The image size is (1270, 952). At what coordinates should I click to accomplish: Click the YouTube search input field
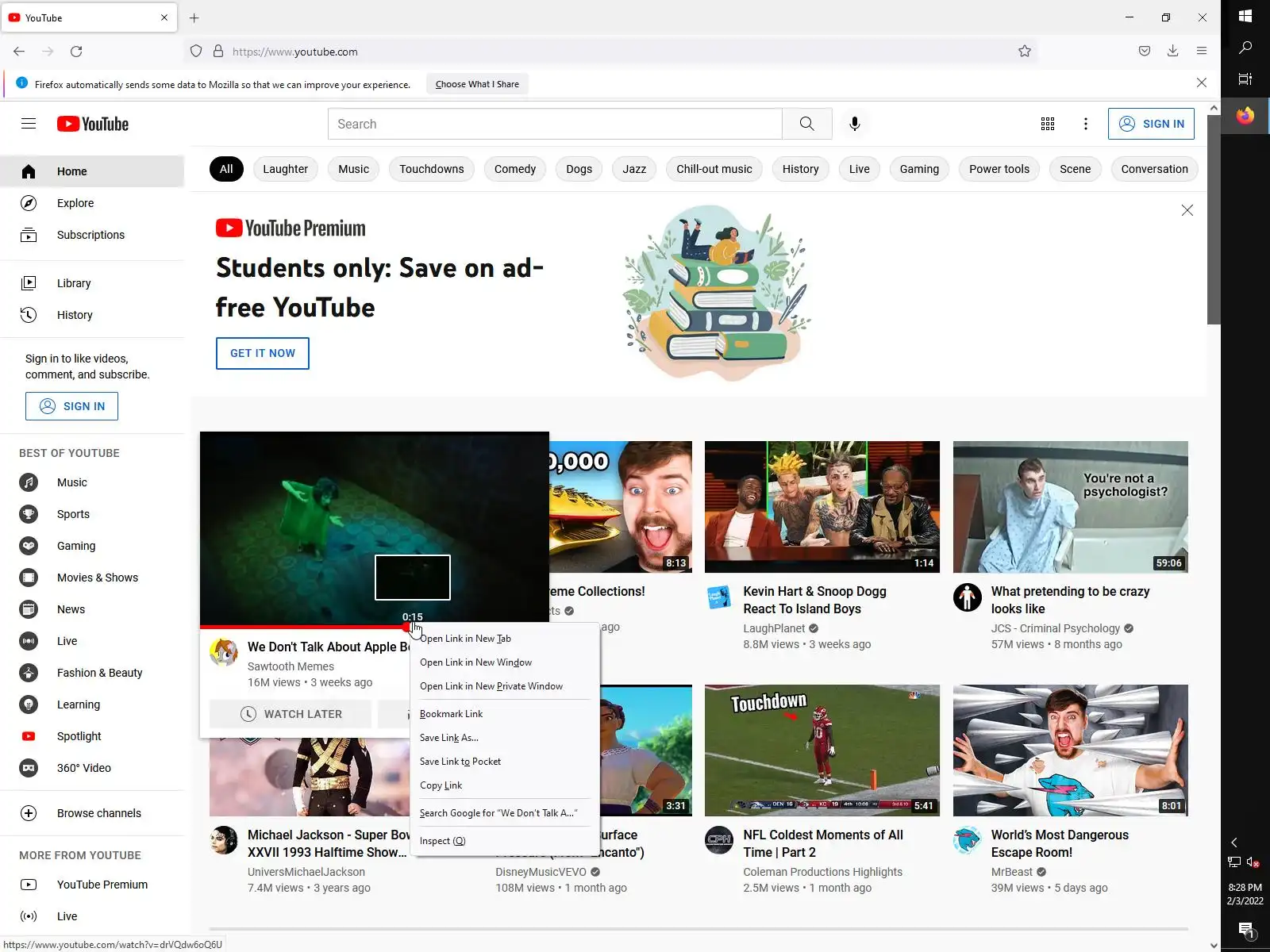point(555,124)
